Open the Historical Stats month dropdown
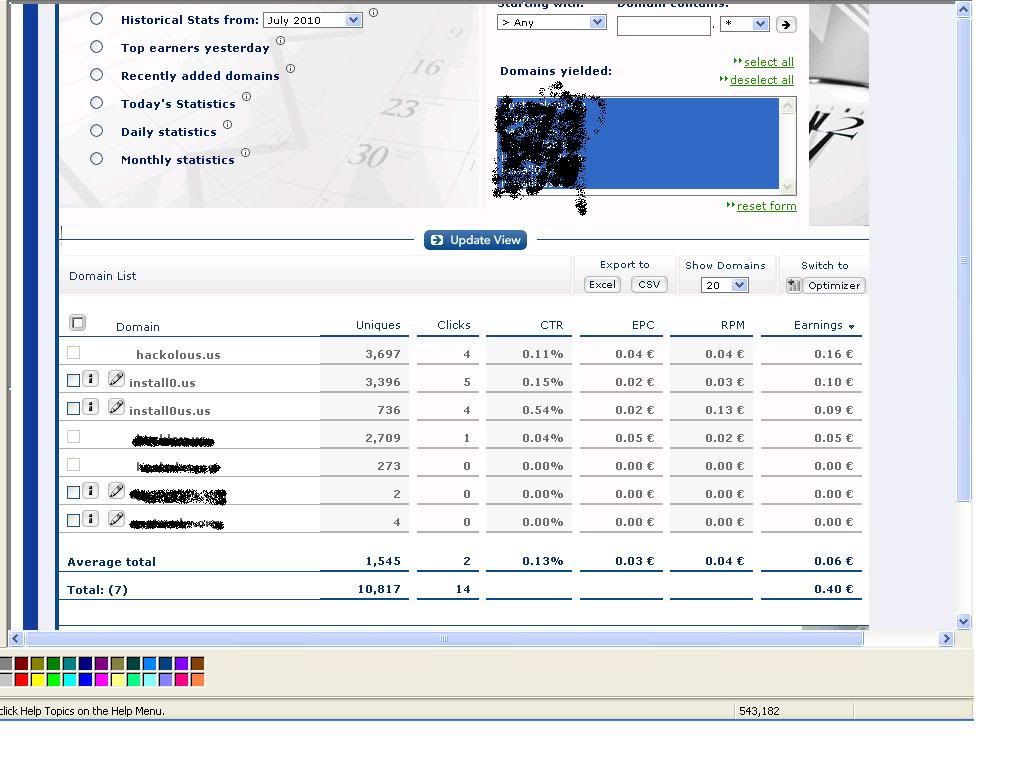1024x768 pixels. coord(353,20)
